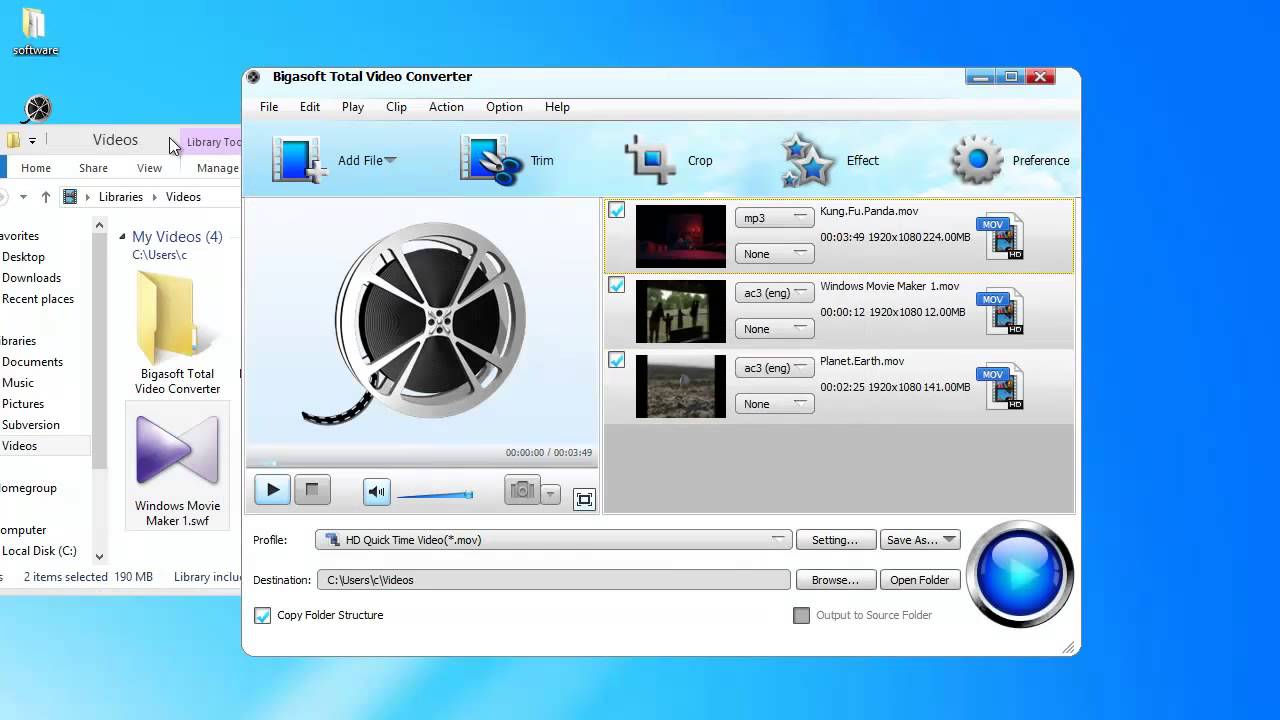Click the MOV HD format icon for Windows Movie Maker 1.mov
The height and width of the screenshot is (720, 1280).
click(x=1001, y=311)
